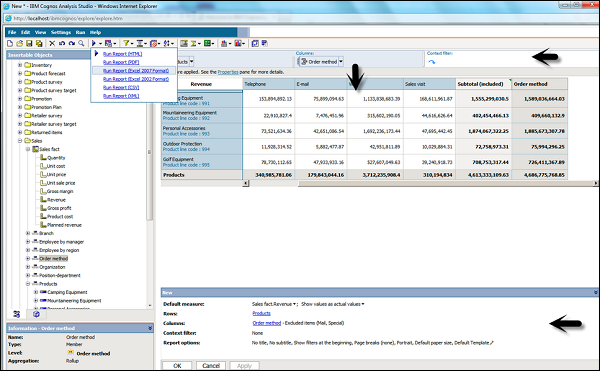This screenshot has width=600, height=371.
Task: Open the Edit menu
Action: pos(25,33)
